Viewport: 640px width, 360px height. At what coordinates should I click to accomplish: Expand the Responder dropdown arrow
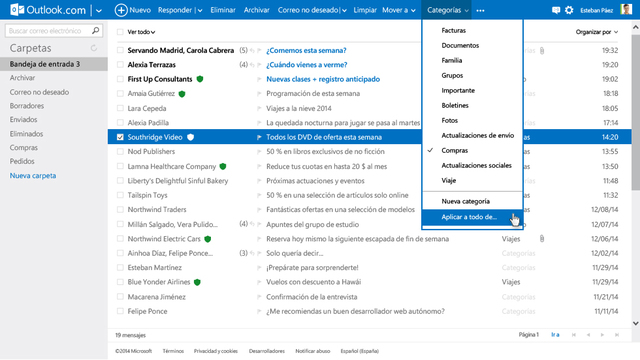[200, 11]
